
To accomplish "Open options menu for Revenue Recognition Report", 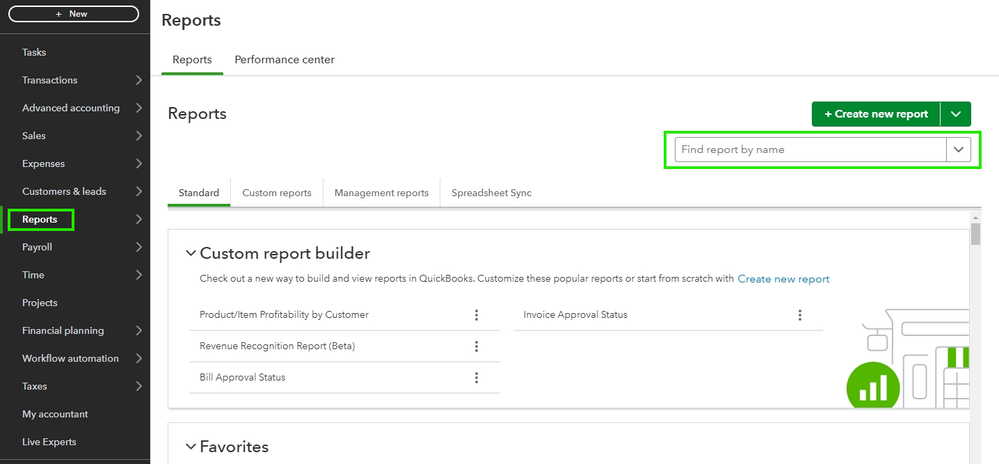I will [476, 346].
